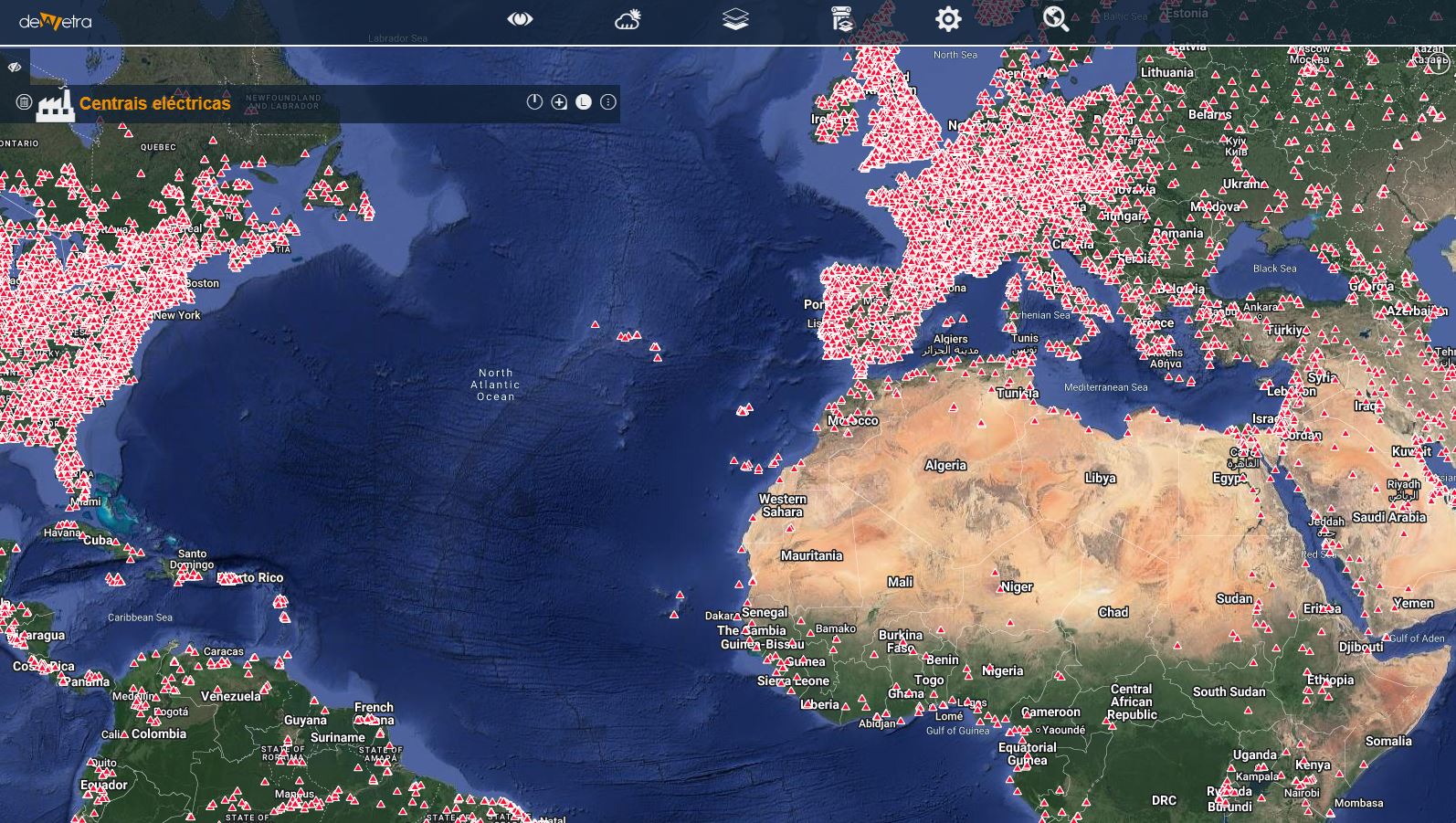Click the Venezuela country label

230,696
